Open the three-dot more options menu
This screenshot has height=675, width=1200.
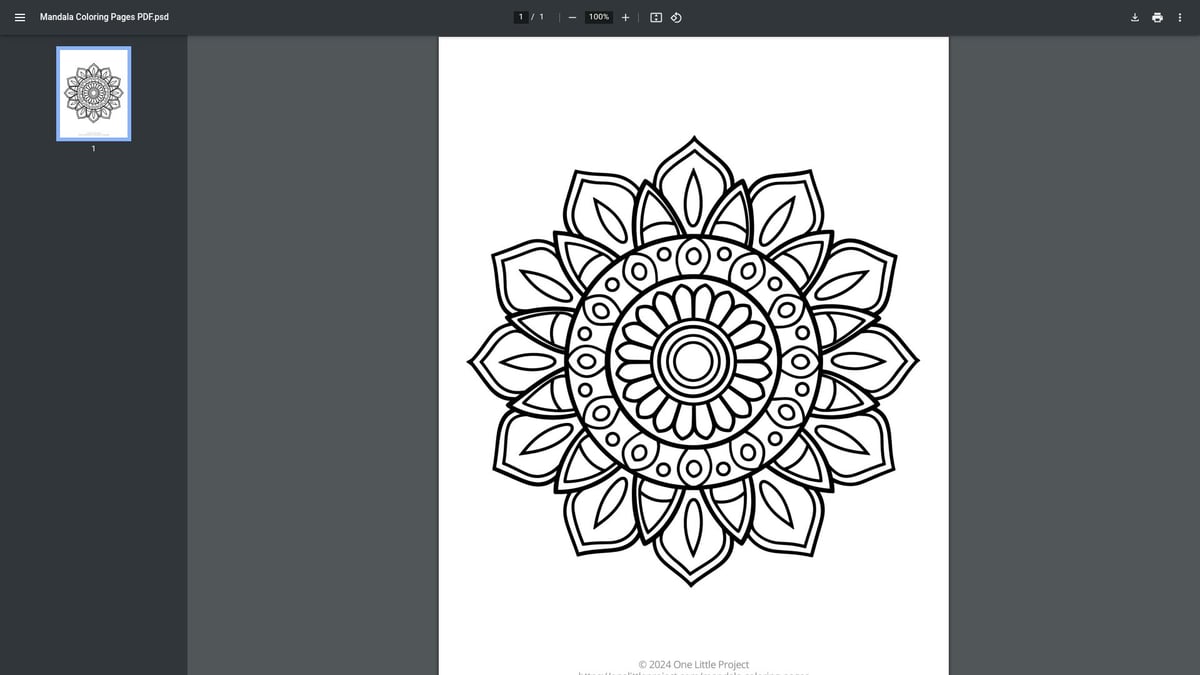1180,17
